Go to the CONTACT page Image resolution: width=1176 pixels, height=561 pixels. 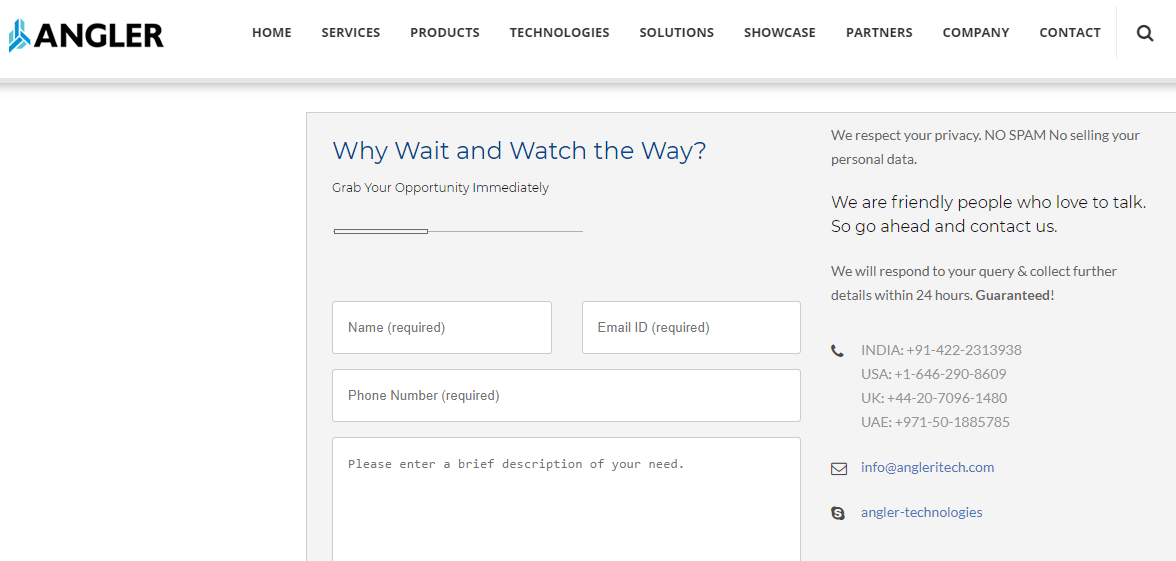(1070, 33)
